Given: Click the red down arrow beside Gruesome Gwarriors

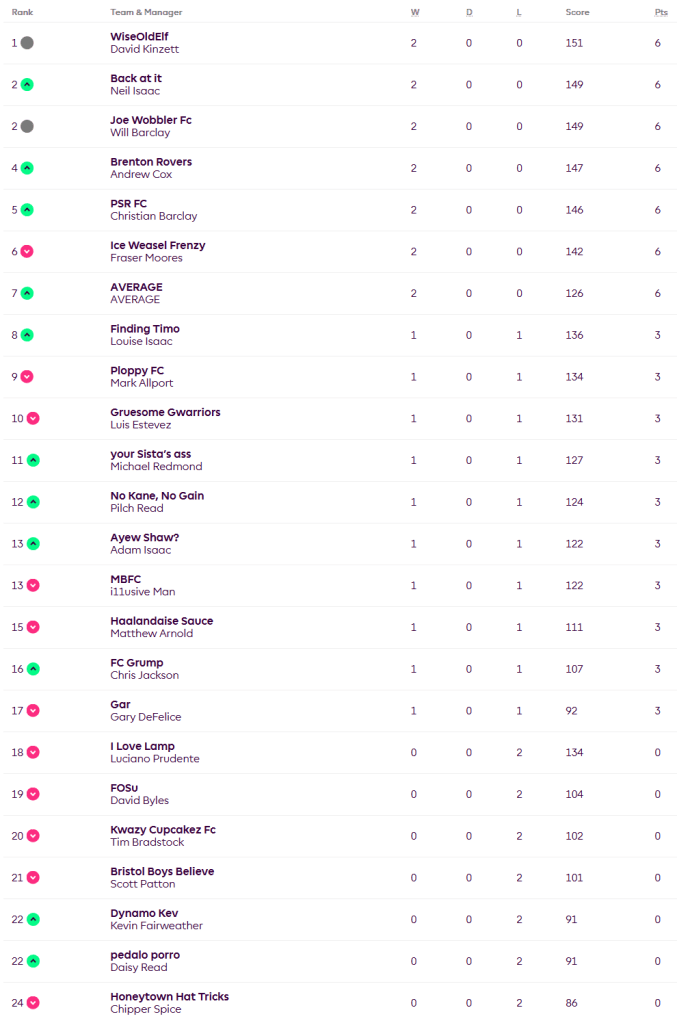Looking at the screenshot, I should point(33,419).
